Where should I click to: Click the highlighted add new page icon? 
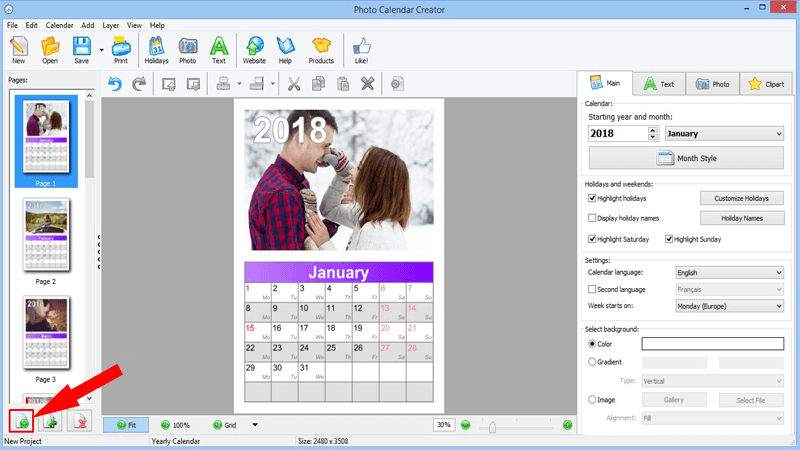coord(22,421)
